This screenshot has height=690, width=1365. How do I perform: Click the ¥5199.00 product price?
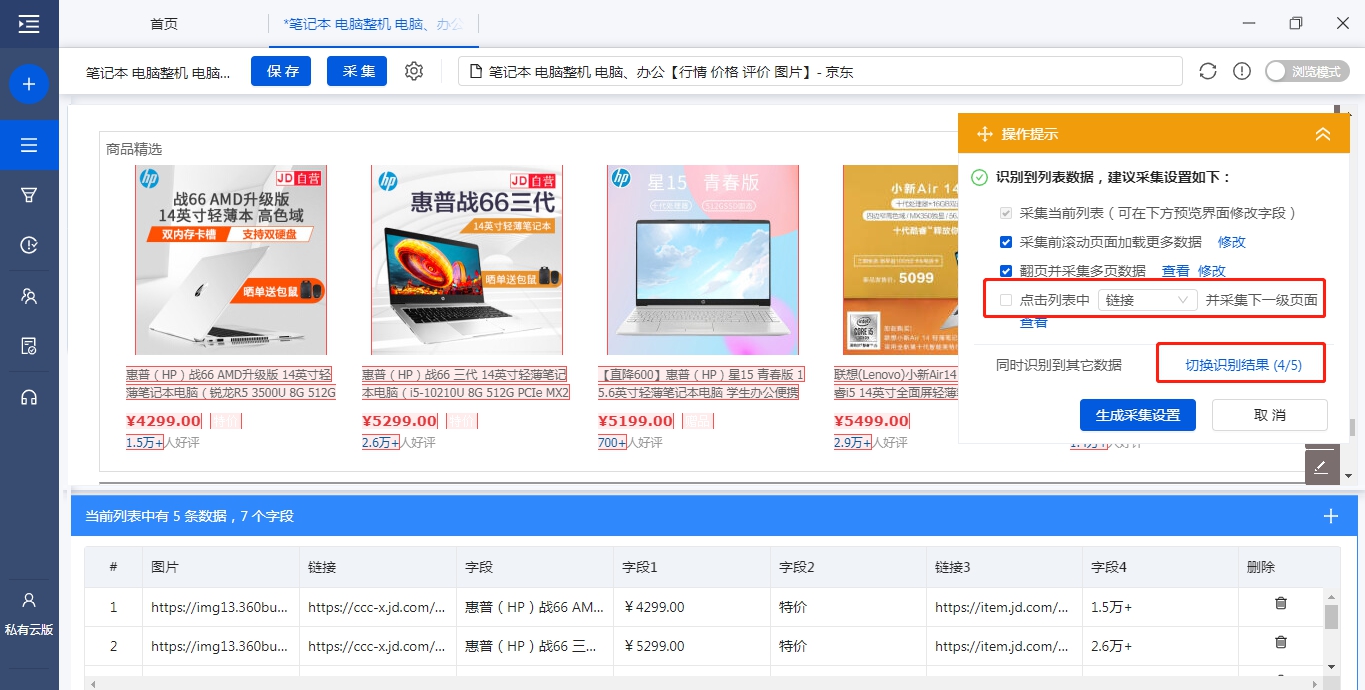pos(636,421)
